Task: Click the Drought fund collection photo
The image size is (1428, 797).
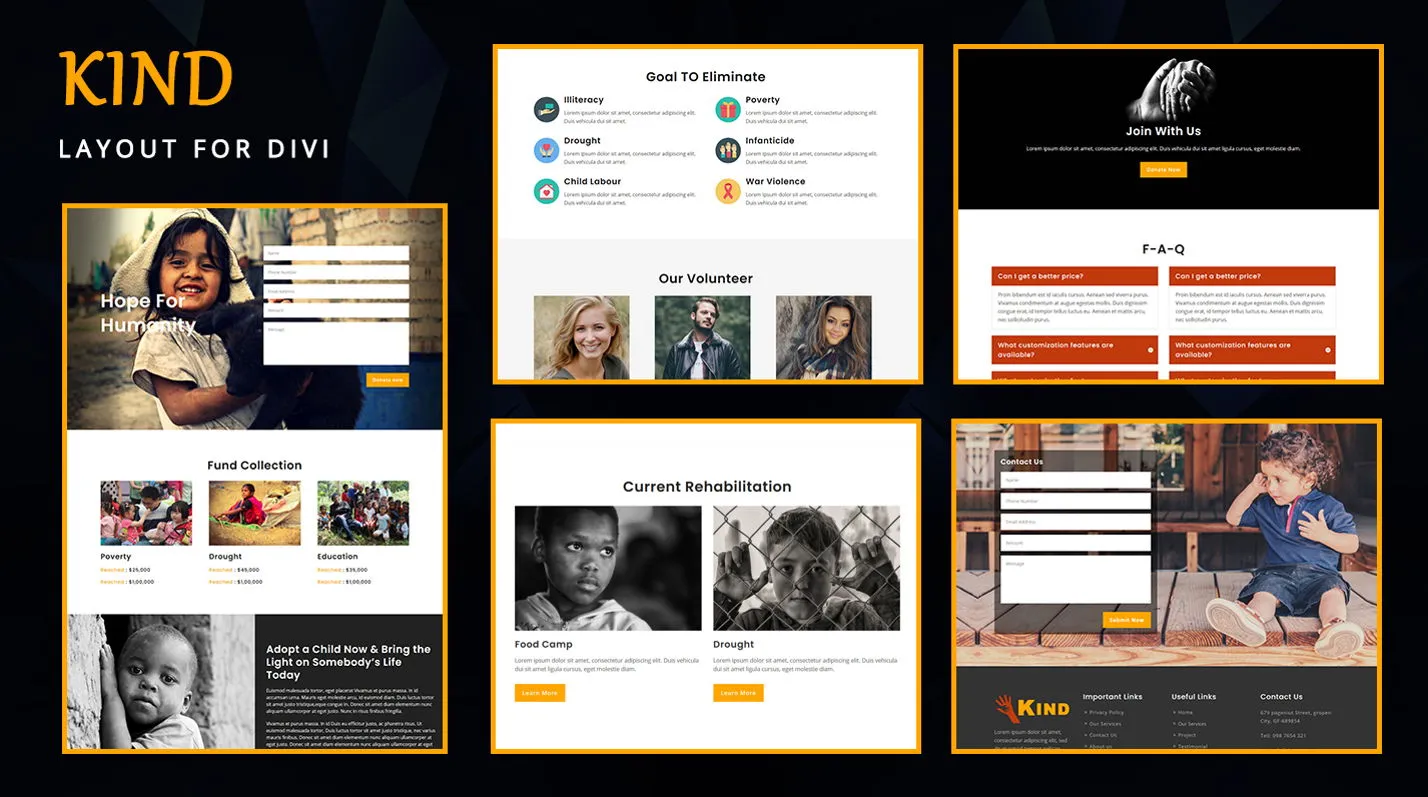Action: click(x=254, y=513)
